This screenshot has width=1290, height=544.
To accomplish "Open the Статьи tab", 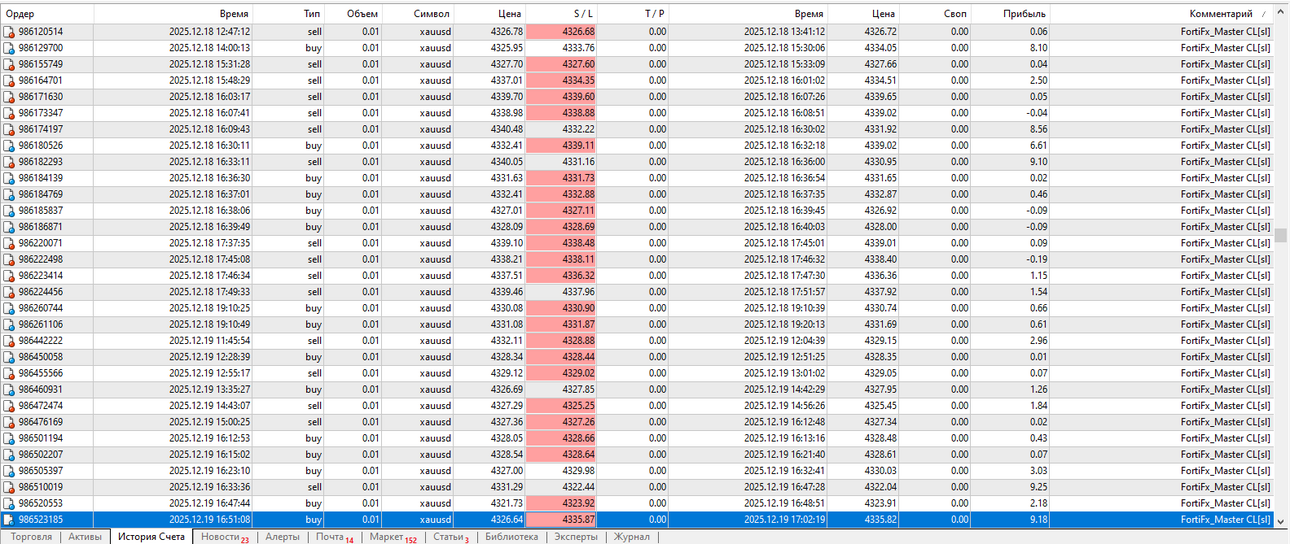I will 450,537.
